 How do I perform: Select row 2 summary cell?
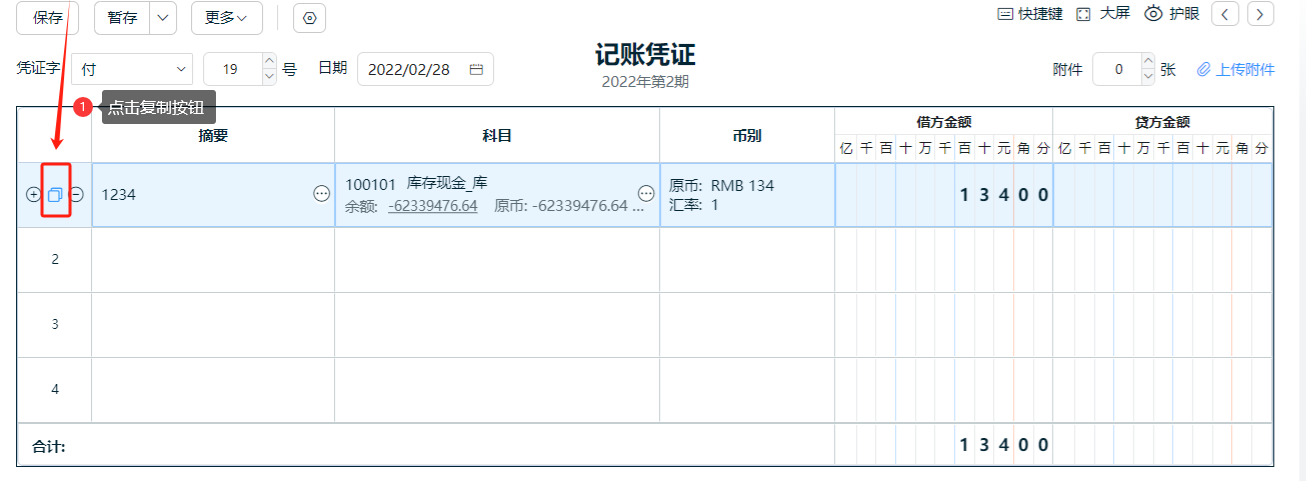point(213,260)
